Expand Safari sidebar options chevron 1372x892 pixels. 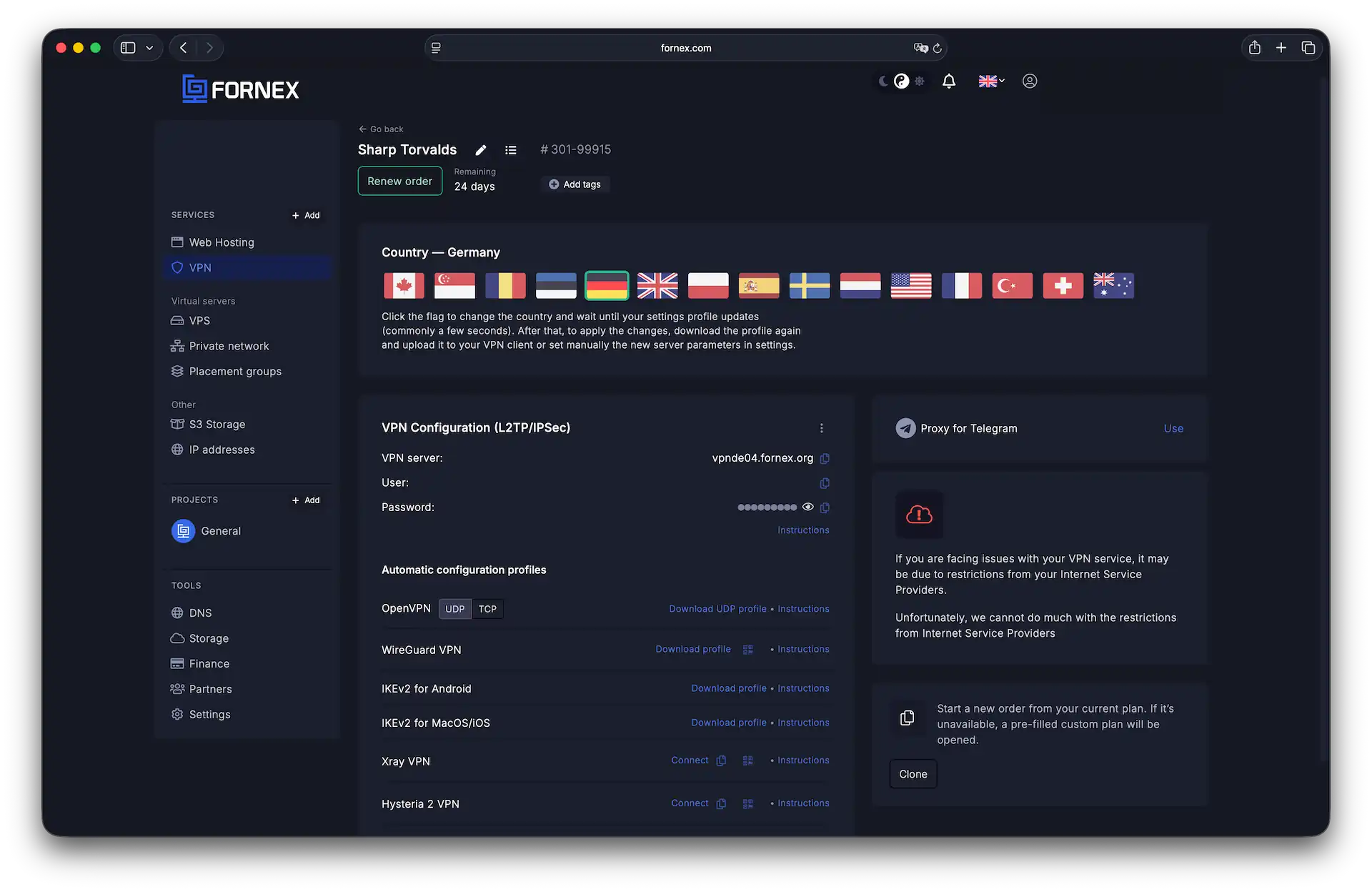(x=149, y=48)
